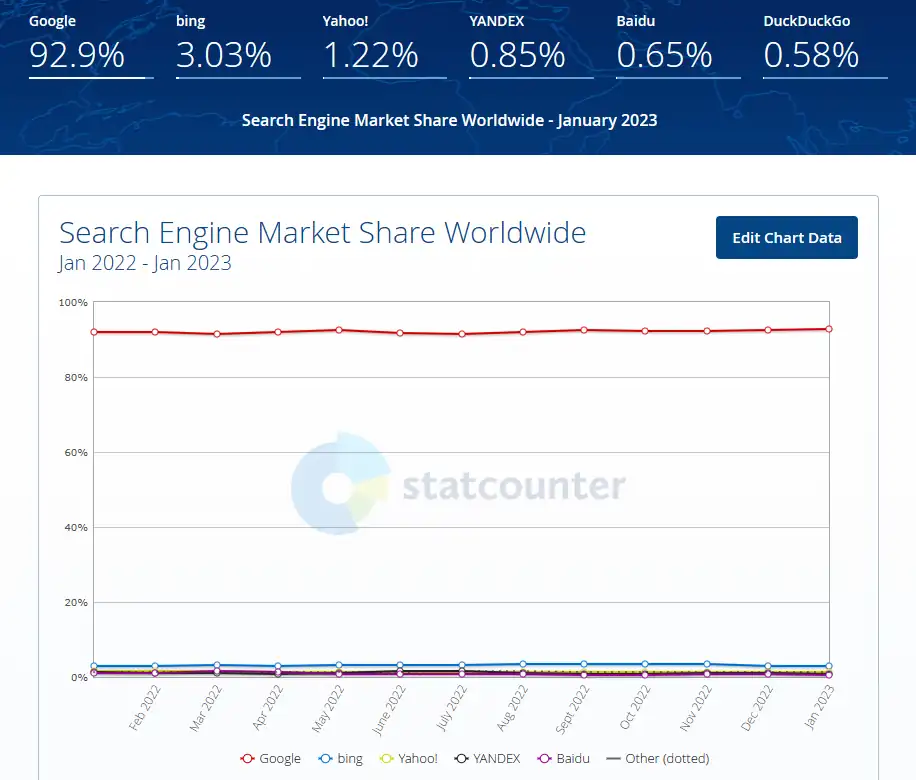
Task: Click the 20% y-axis label
Action: pyautogui.click(x=76, y=602)
